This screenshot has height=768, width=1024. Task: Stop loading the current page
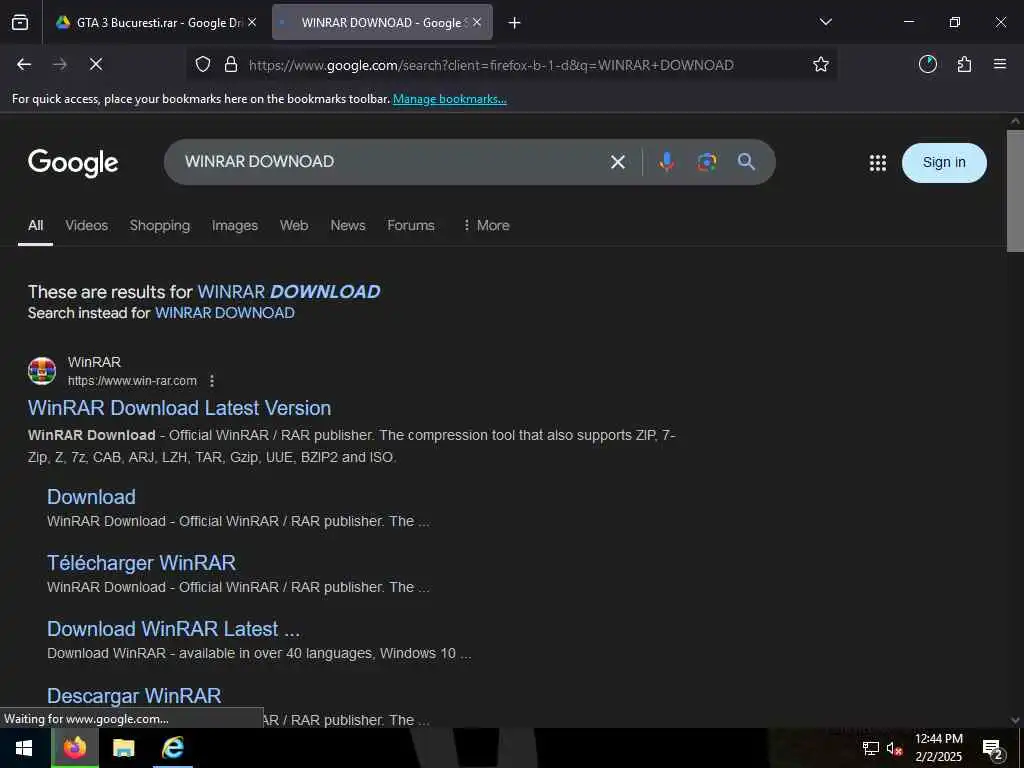pos(95,64)
